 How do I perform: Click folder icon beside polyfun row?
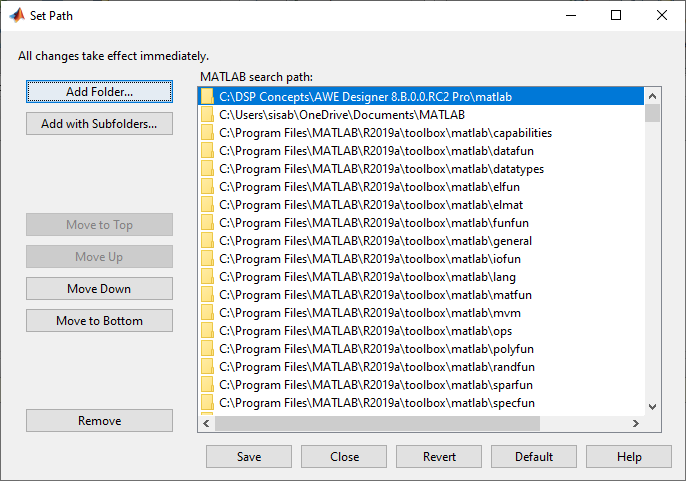point(207,348)
